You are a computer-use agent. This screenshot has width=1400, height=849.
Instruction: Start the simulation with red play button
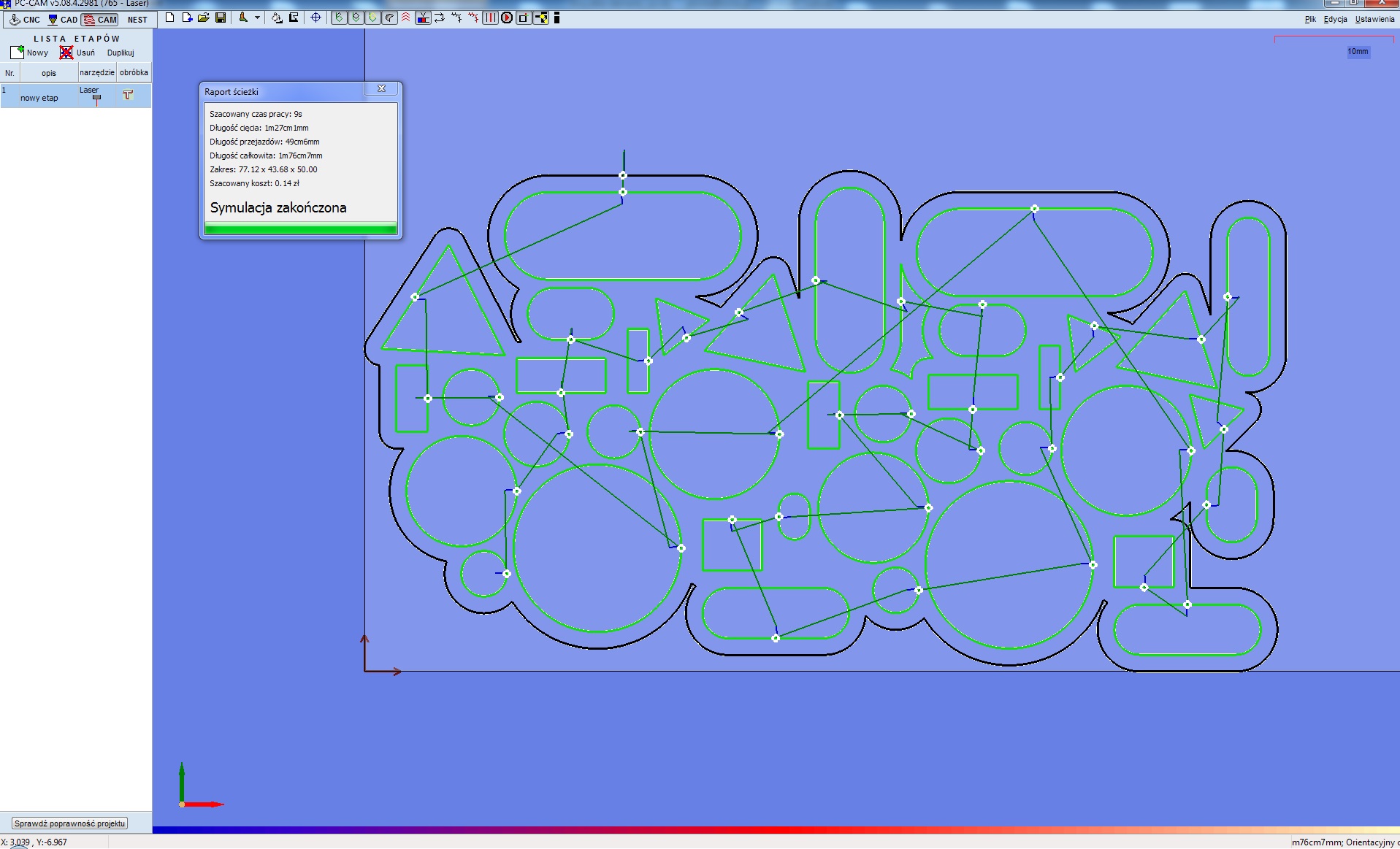pyautogui.click(x=507, y=18)
